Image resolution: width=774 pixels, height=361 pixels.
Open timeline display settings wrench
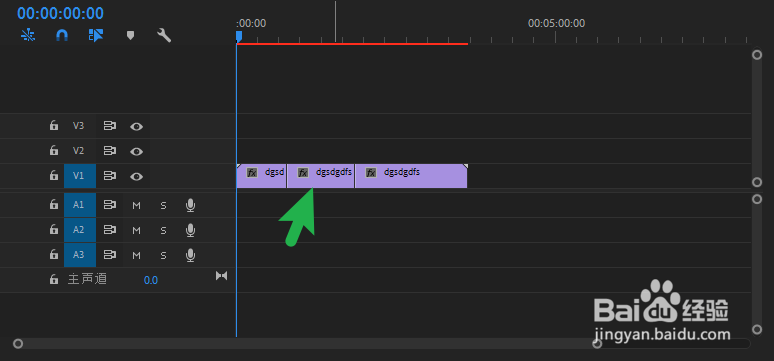(164, 35)
